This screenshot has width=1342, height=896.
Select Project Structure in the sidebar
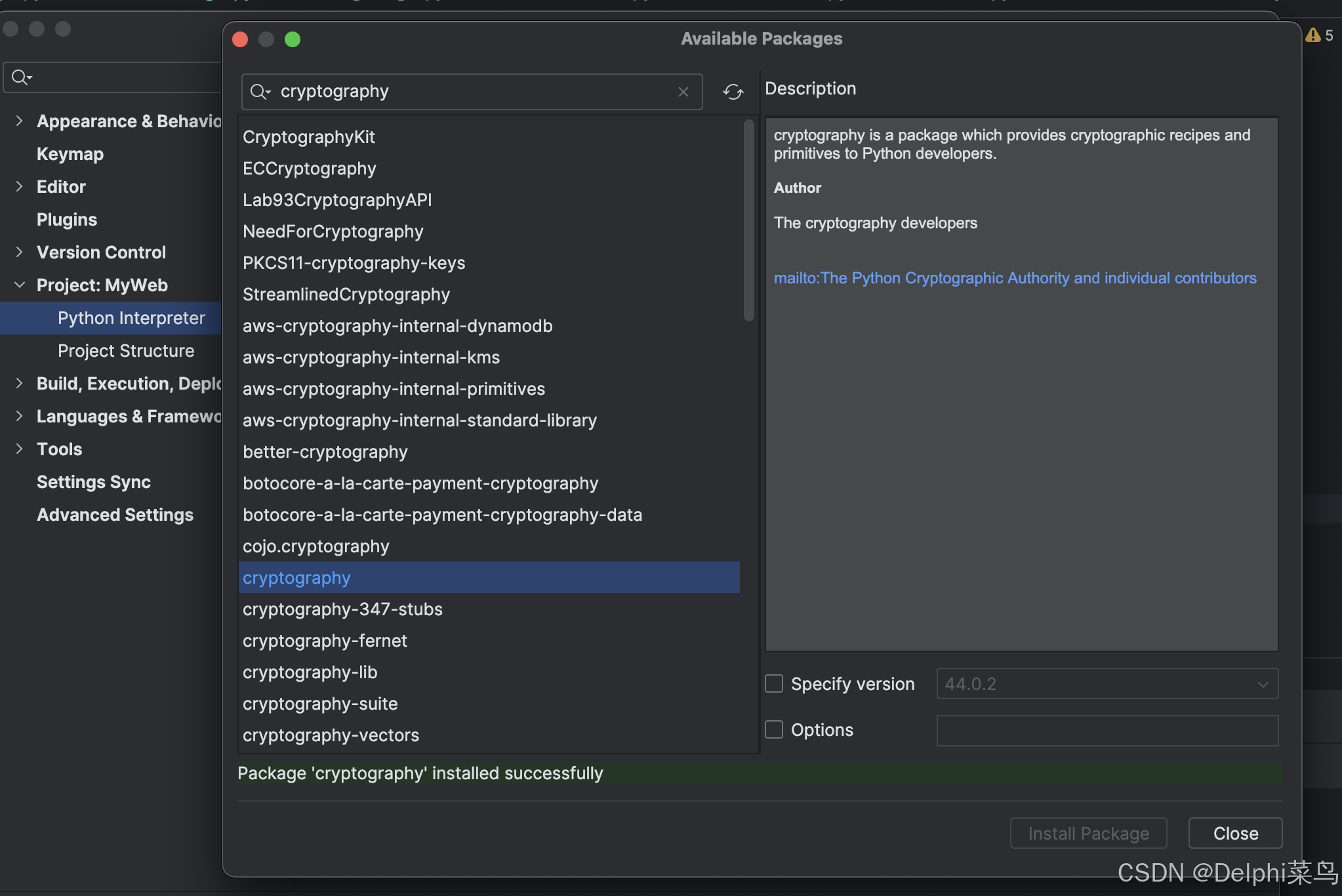[126, 351]
